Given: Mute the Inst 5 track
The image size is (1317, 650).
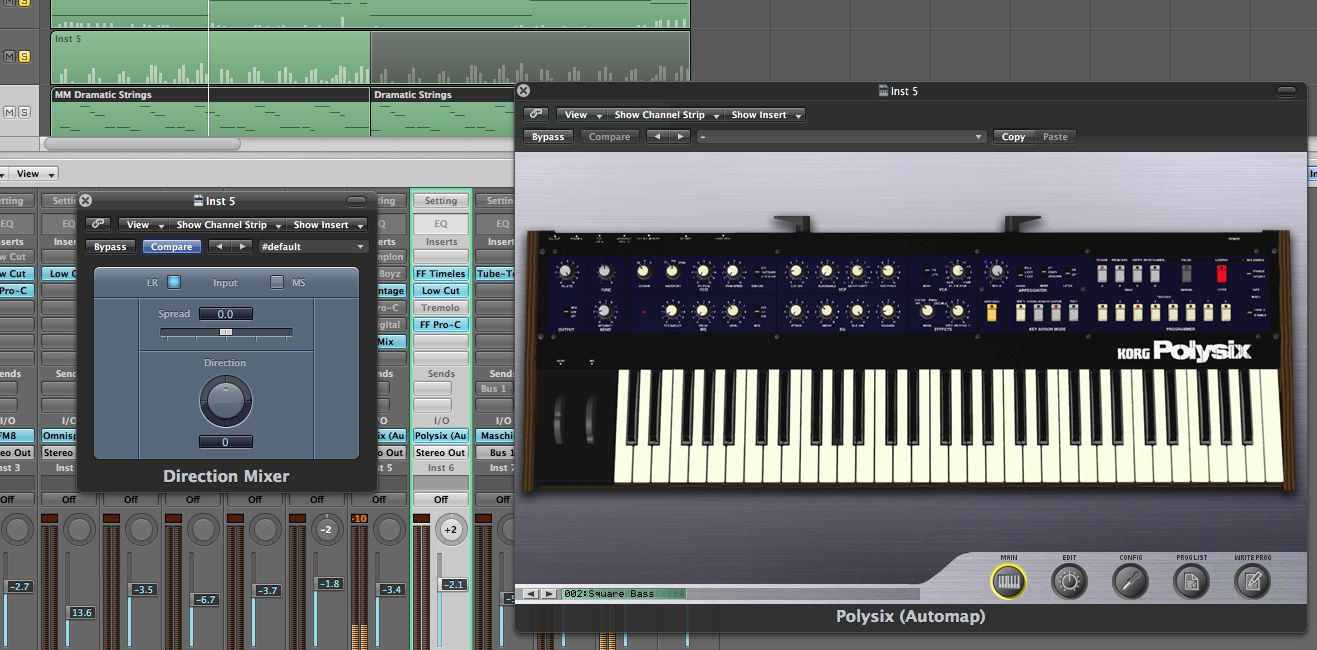Looking at the screenshot, I should point(10,57).
